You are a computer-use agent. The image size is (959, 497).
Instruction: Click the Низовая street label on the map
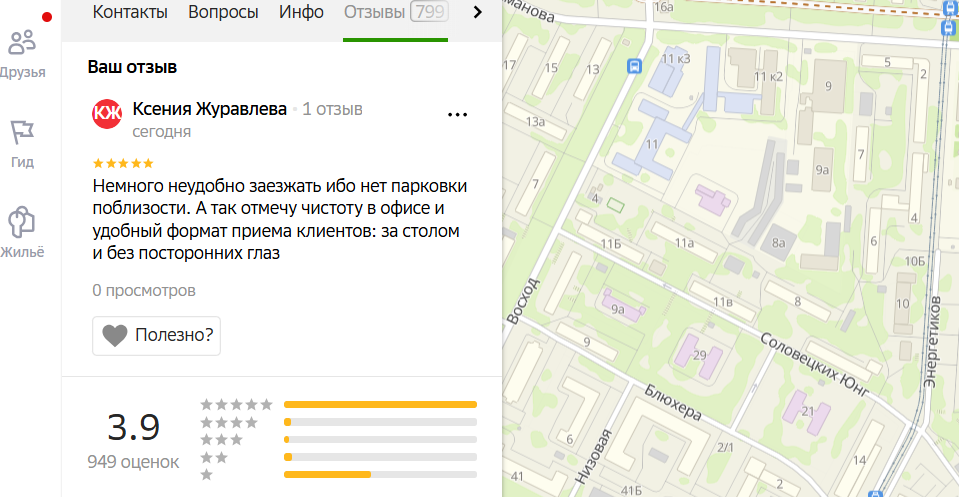point(593,457)
